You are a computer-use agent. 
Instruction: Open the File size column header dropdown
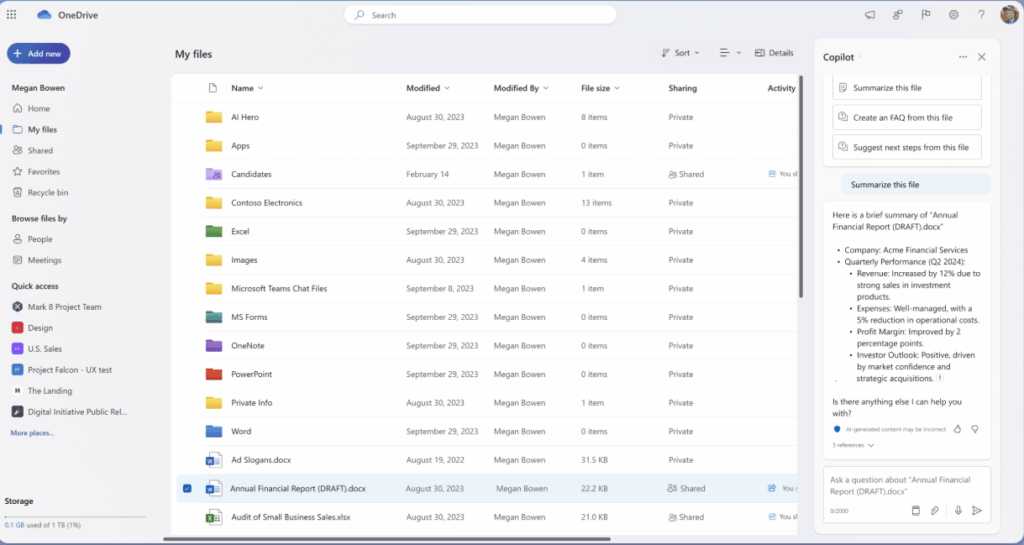(600, 88)
